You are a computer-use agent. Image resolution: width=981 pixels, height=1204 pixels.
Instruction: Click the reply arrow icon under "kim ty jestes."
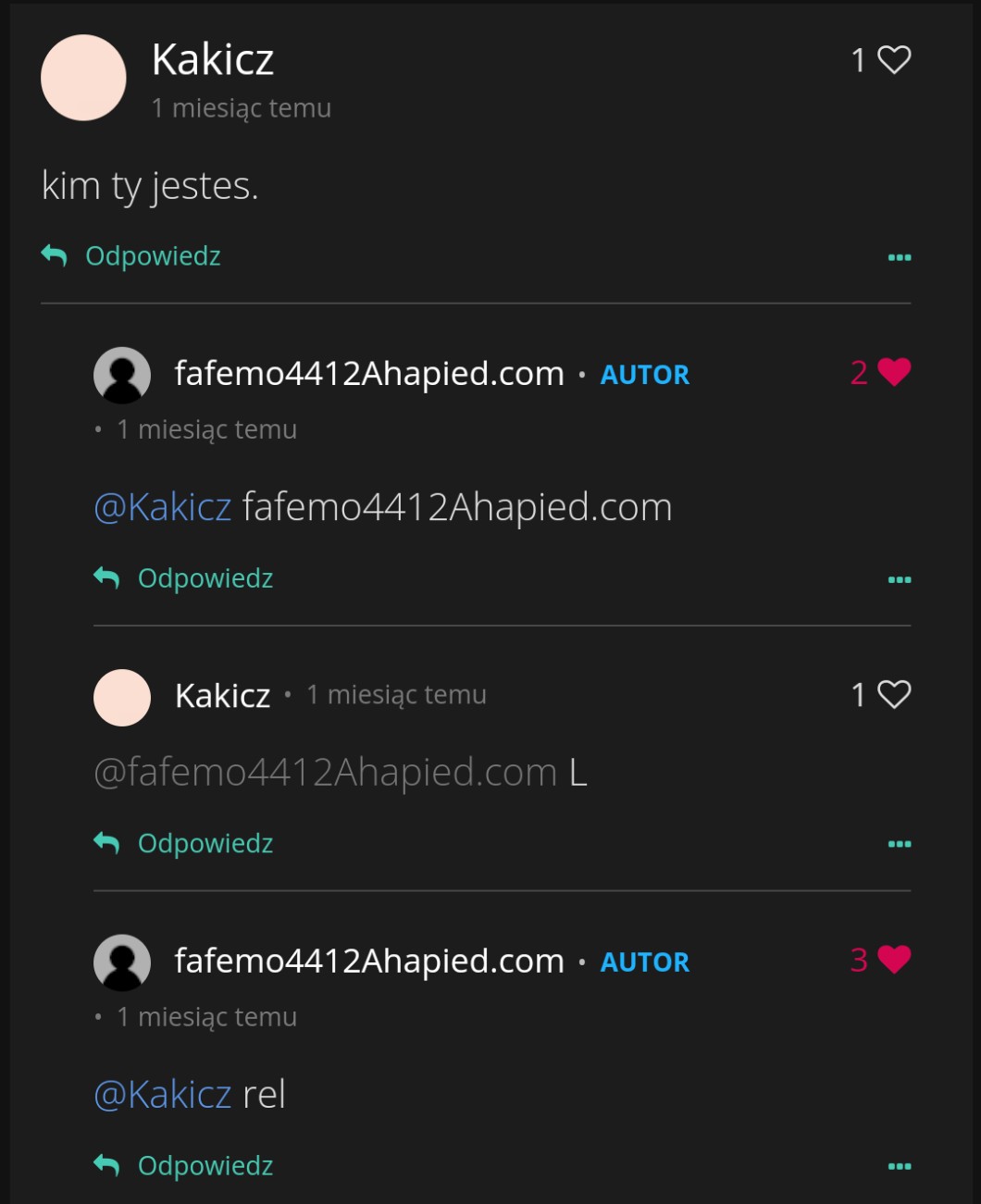tap(55, 255)
